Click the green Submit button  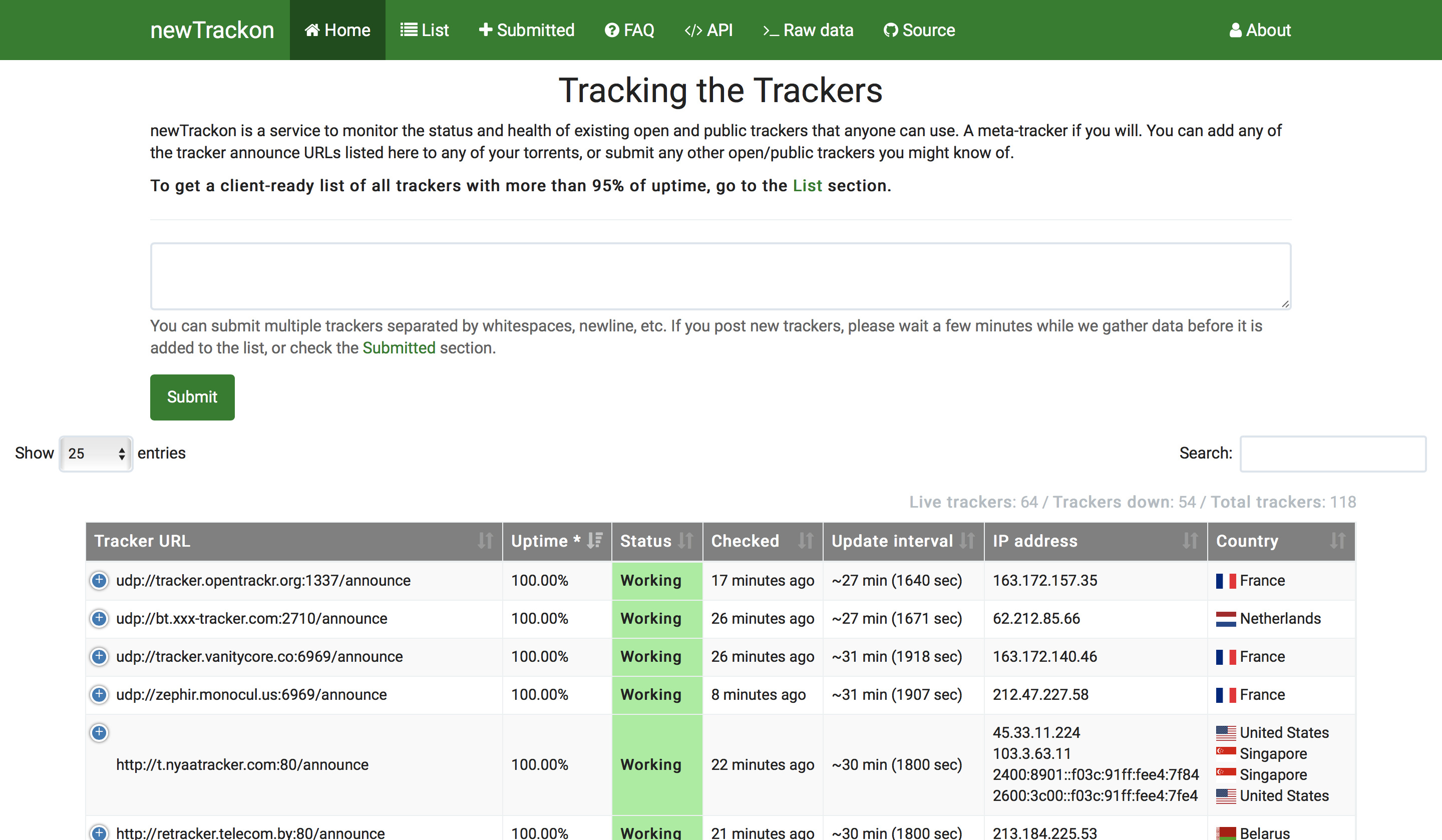coord(192,397)
